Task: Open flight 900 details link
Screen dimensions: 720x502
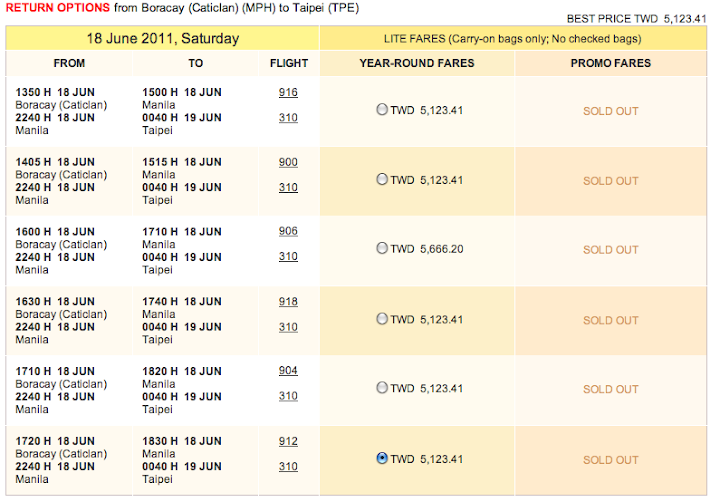Action: coord(288,162)
